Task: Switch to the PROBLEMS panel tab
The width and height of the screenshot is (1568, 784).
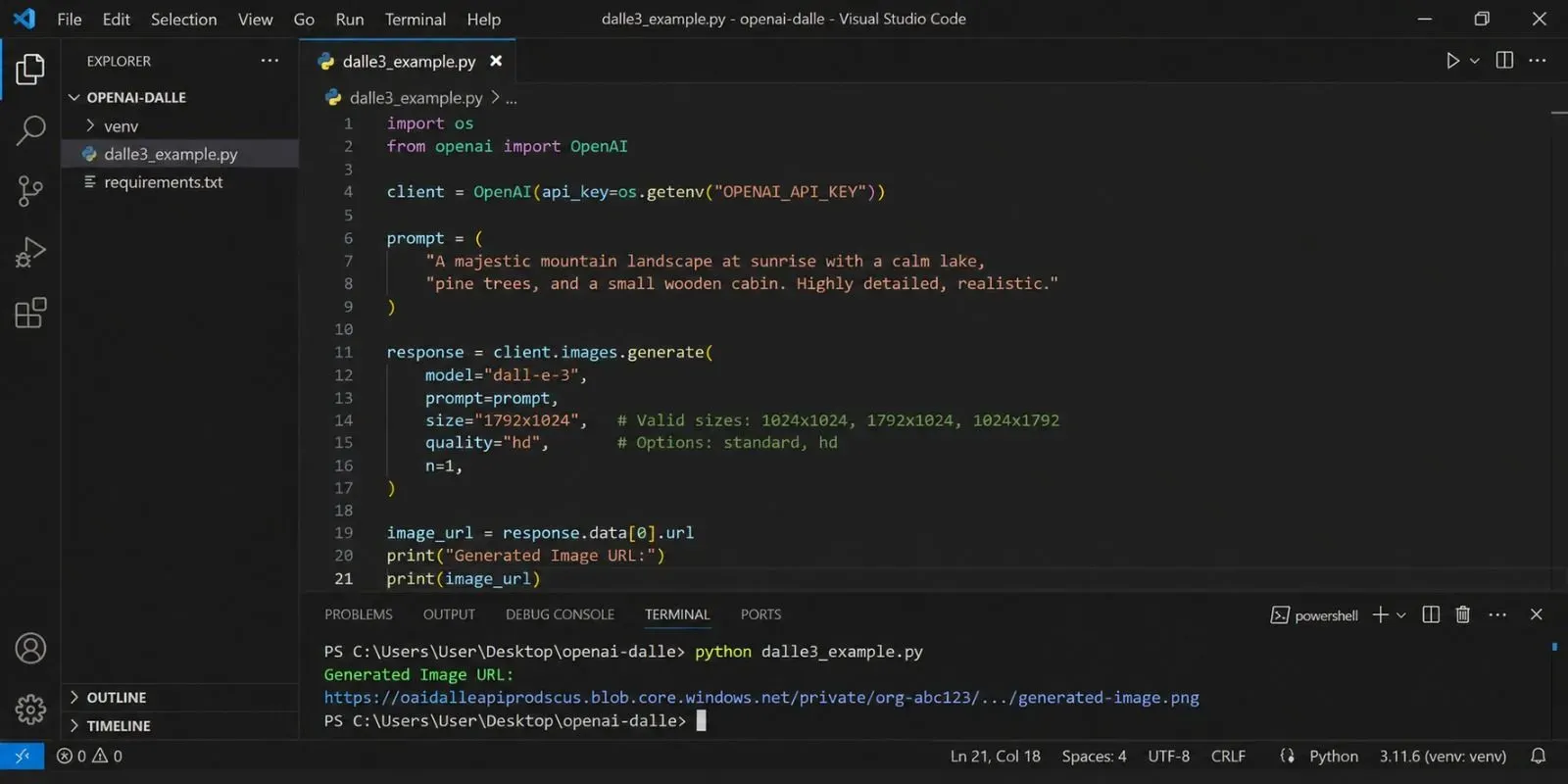Action: (359, 614)
